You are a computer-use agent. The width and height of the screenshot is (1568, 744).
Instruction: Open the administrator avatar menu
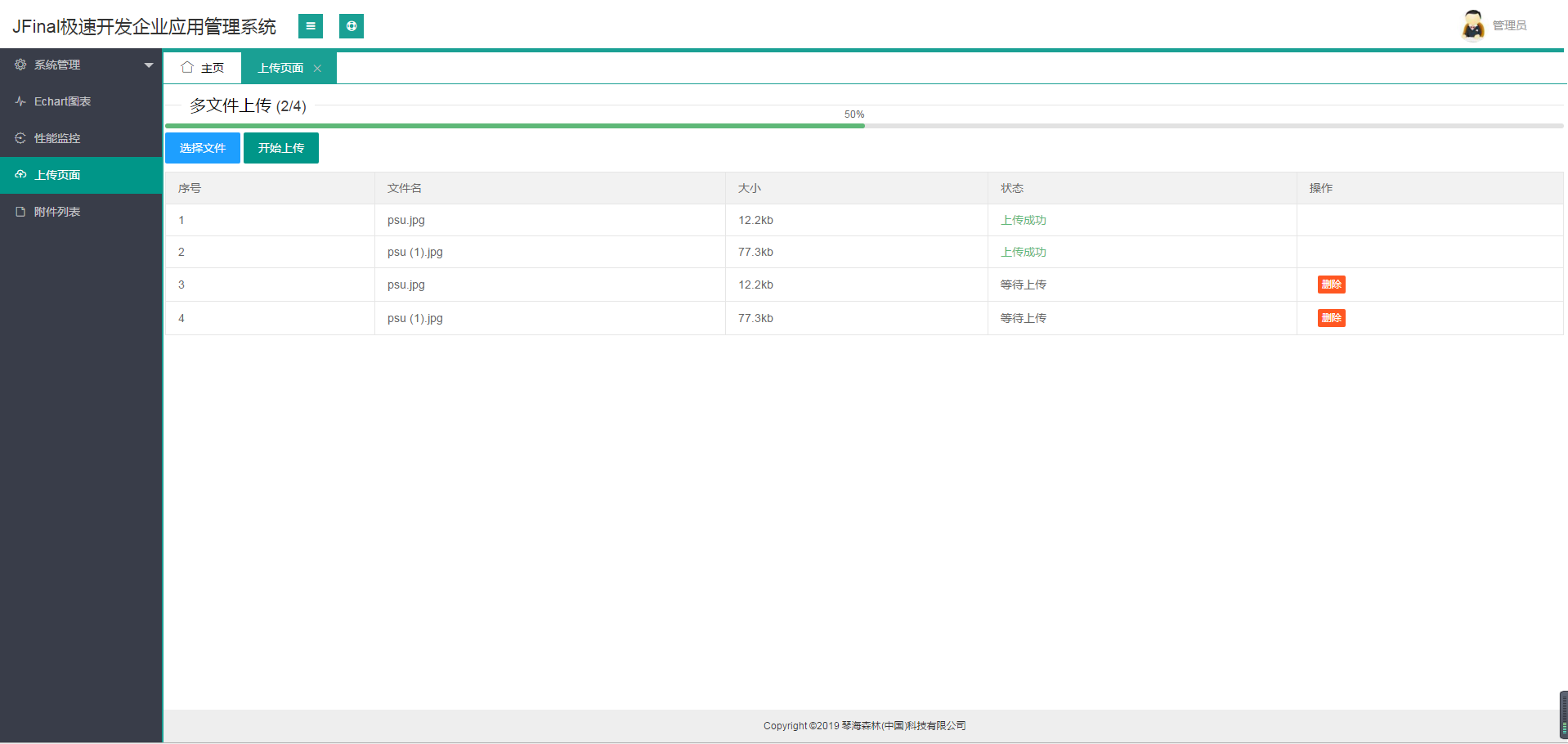click(1473, 25)
